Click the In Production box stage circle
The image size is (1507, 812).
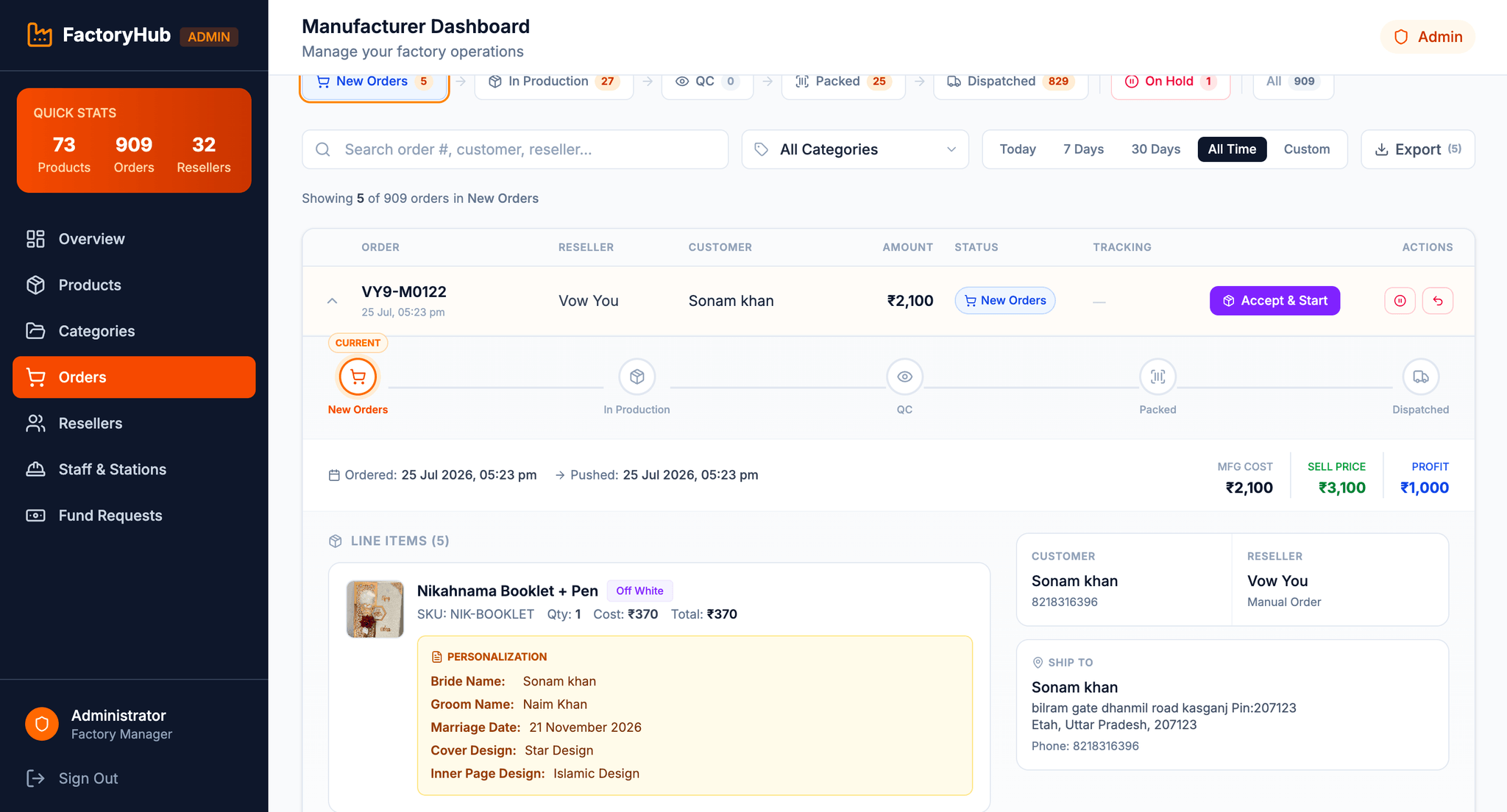point(637,377)
